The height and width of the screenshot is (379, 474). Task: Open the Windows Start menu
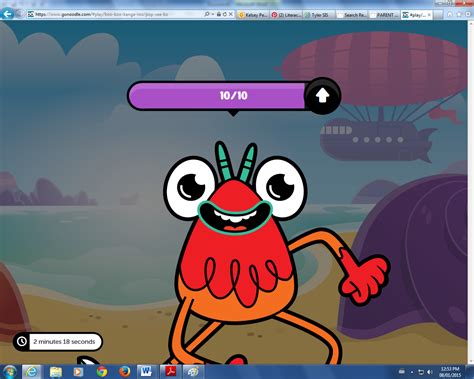point(9,371)
